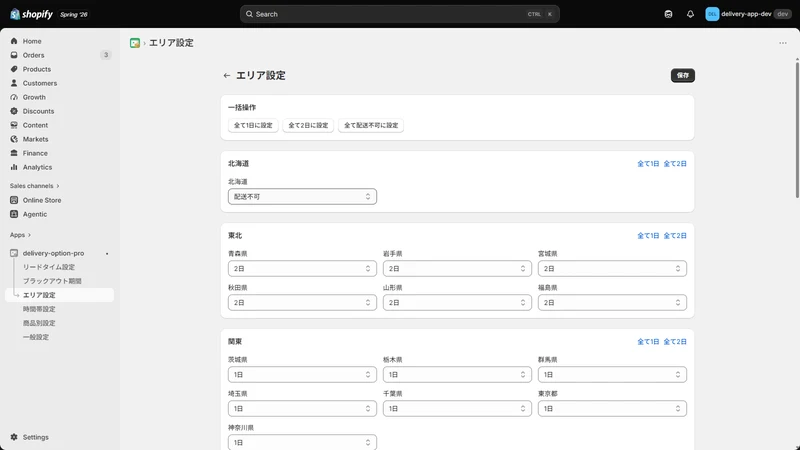Click the pin dot next to delivery-option-pro
Screen dimensions: 800x450
107,254
